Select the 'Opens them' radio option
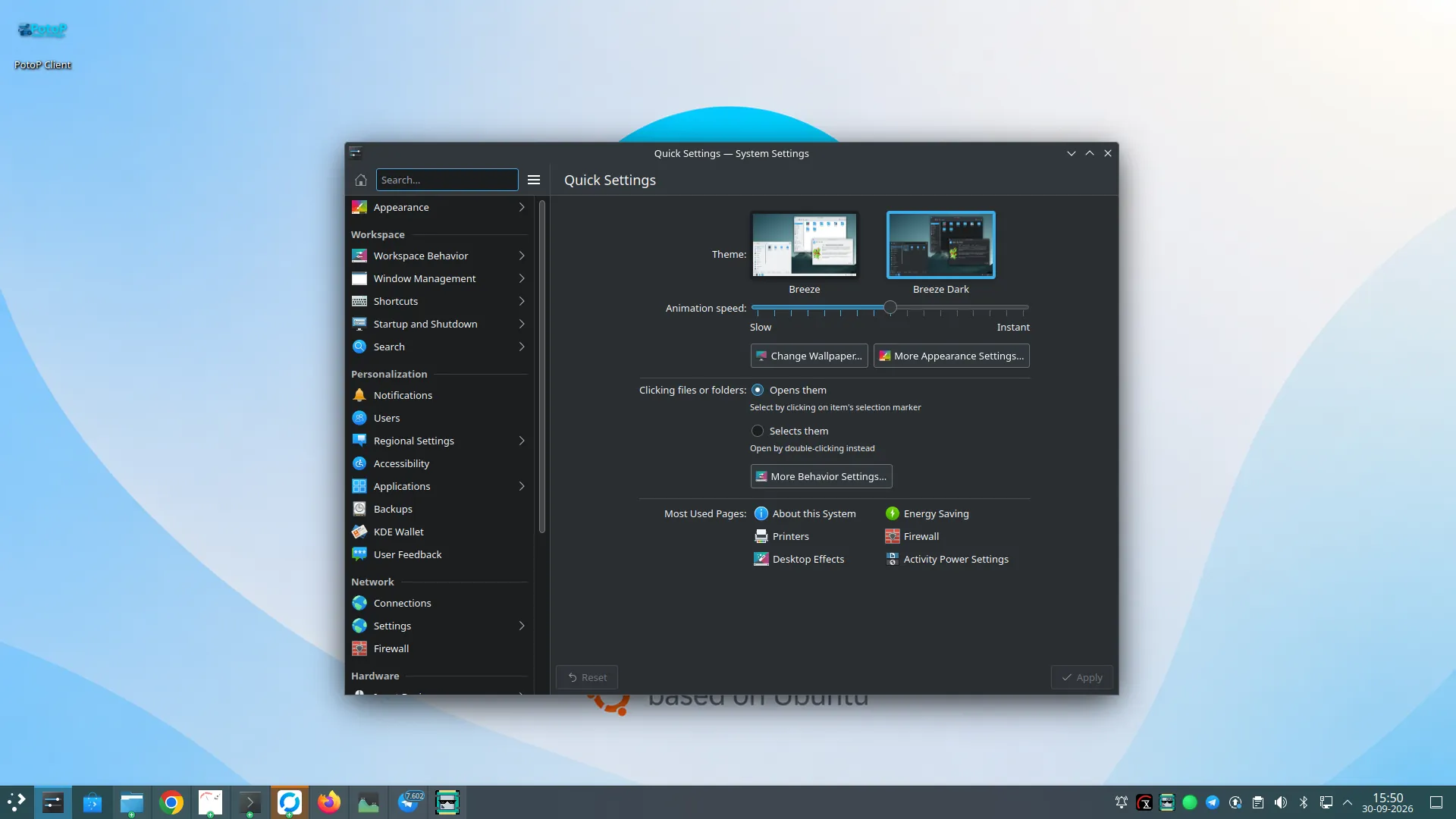This screenshot has width=1456, height=819. (758, 390)
